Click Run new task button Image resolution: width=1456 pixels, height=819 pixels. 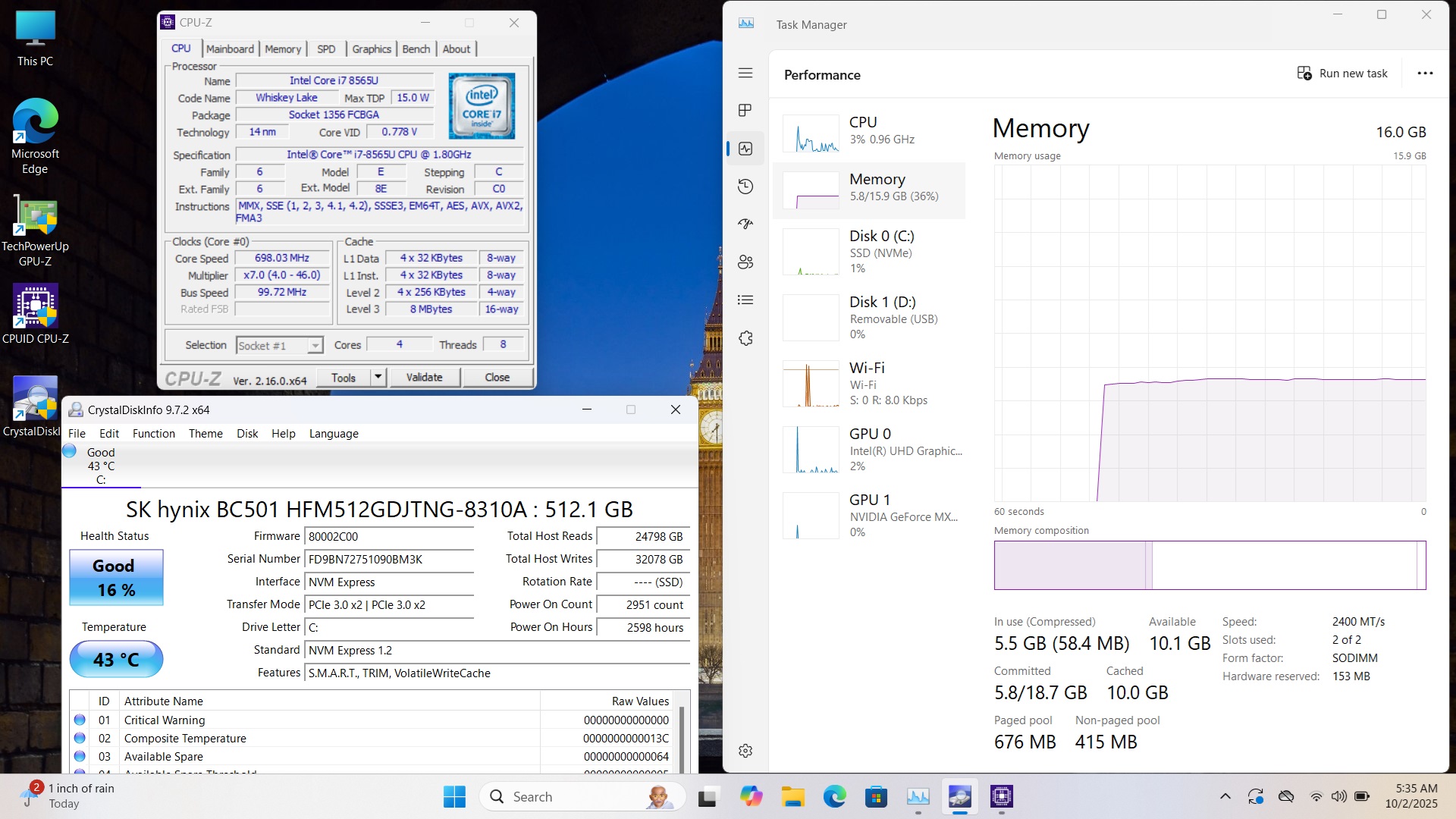click(1342, 74)
